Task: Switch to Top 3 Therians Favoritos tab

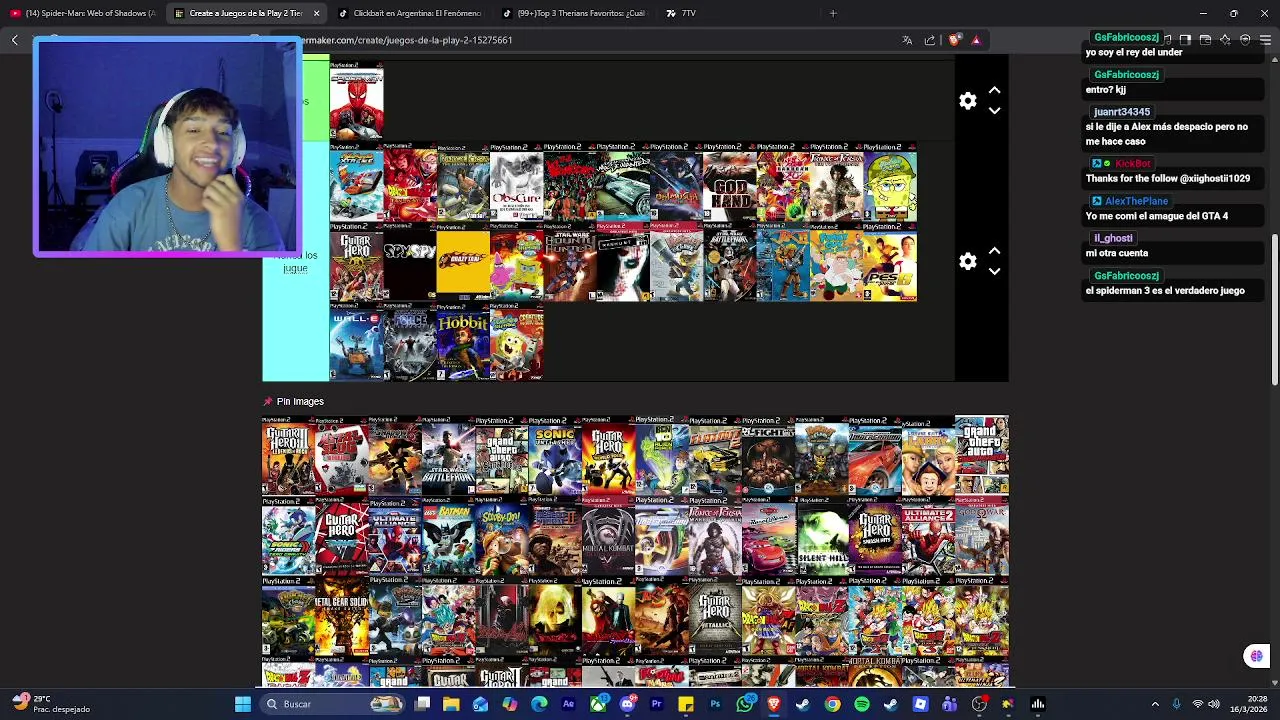Action: [x=574, y=13]
